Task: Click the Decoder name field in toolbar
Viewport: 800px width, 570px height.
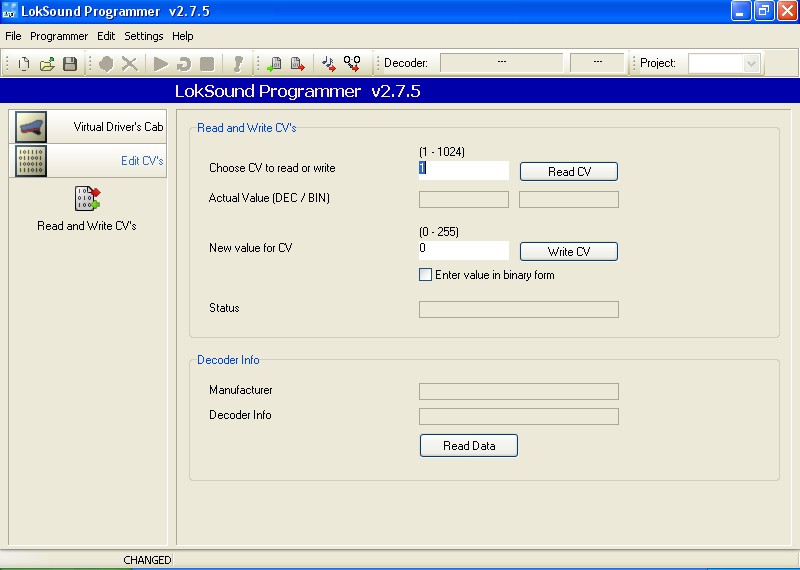Action: pos(502,63)
